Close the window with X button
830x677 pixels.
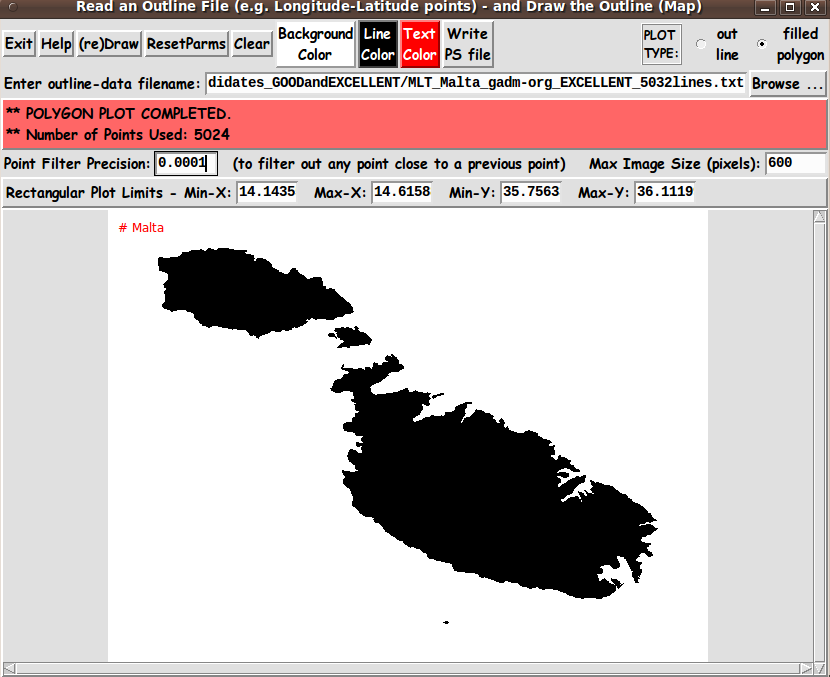point(815,7)
